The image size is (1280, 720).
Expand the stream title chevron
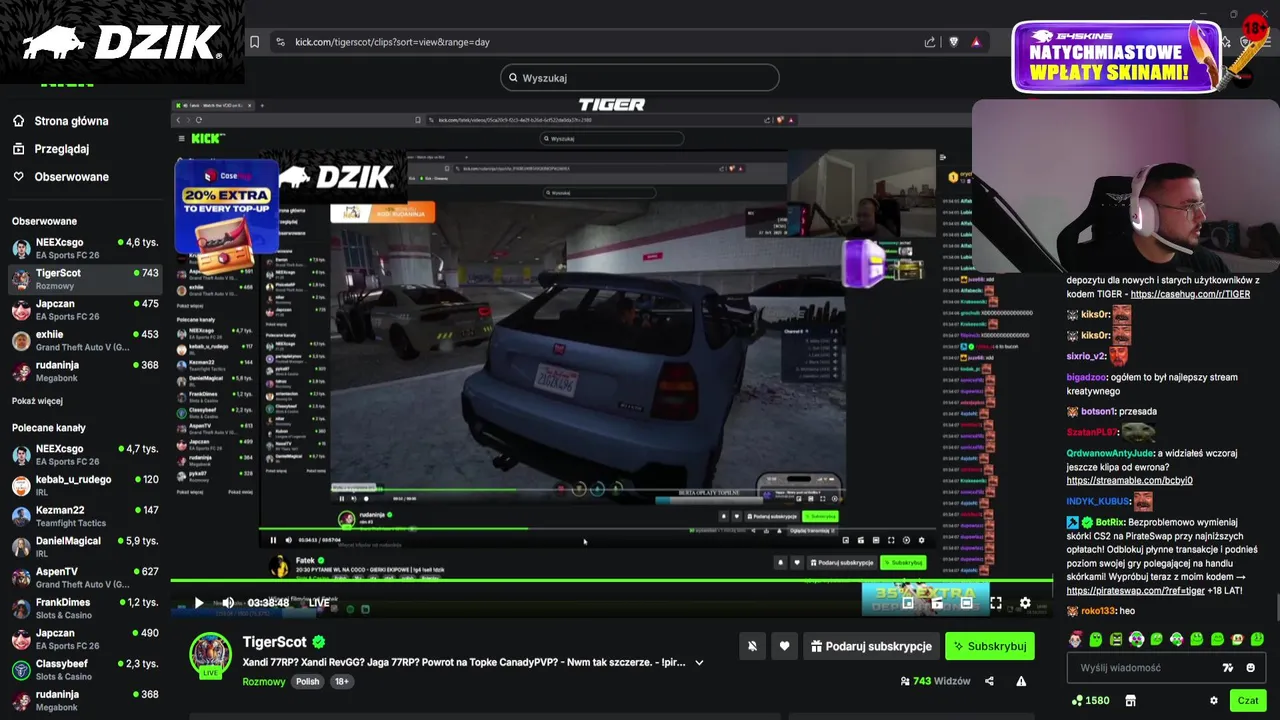tap(699, 662)
